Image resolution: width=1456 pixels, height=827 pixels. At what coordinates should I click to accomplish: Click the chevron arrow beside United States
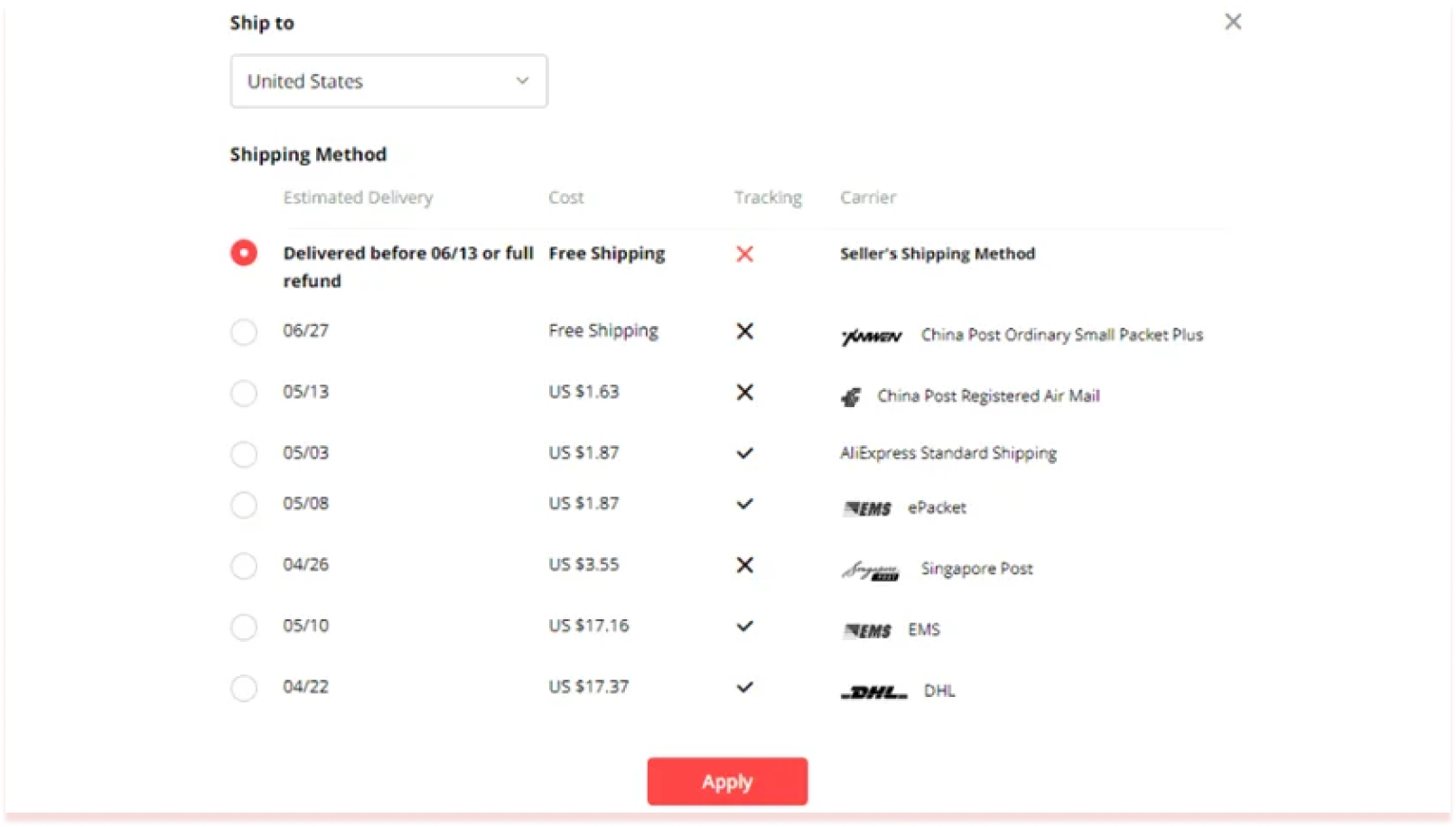(x=521, y=81)
